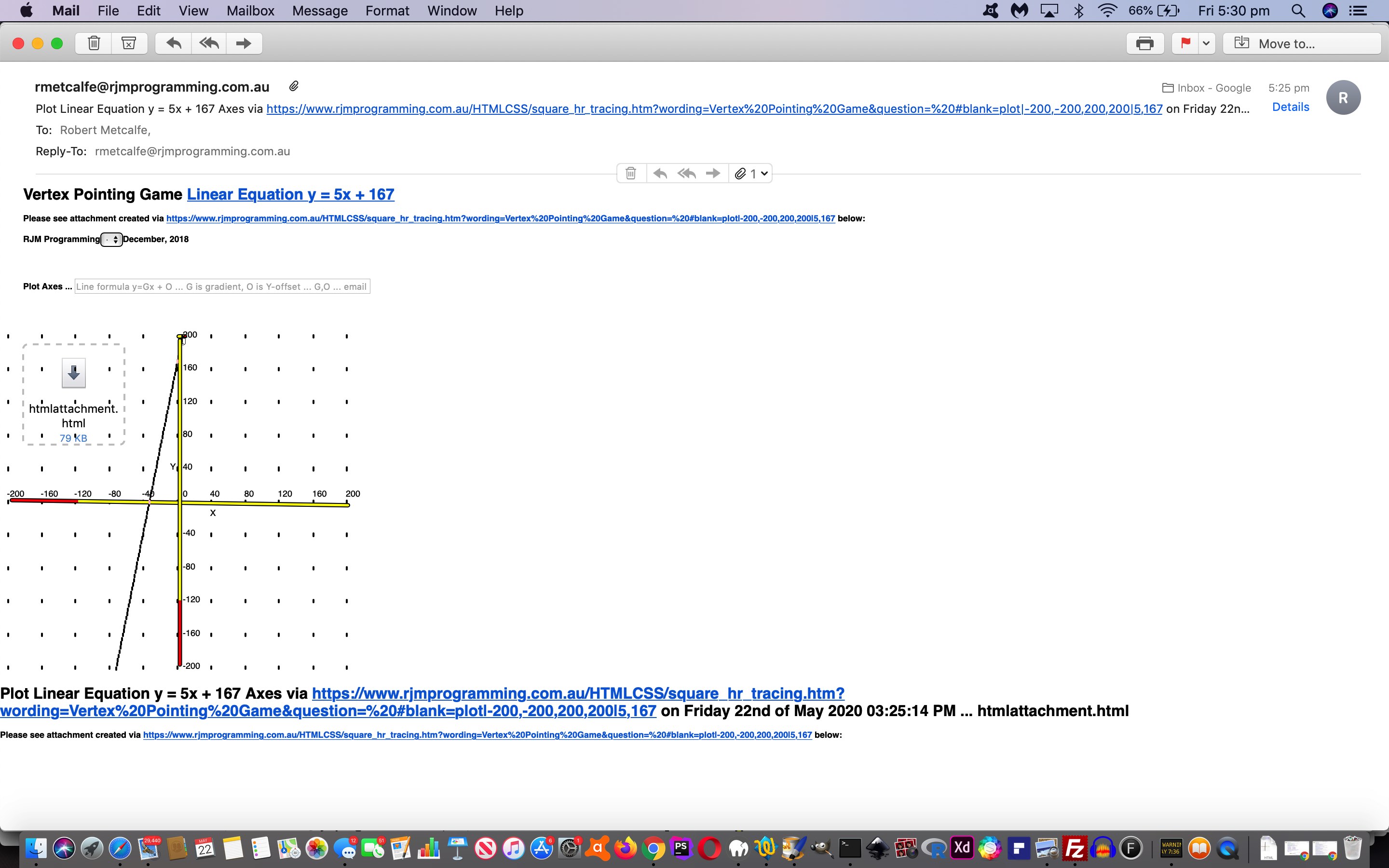Open the Mailbox menu
The width and height of the screenshot is (1389, 868).
point(250,11)
